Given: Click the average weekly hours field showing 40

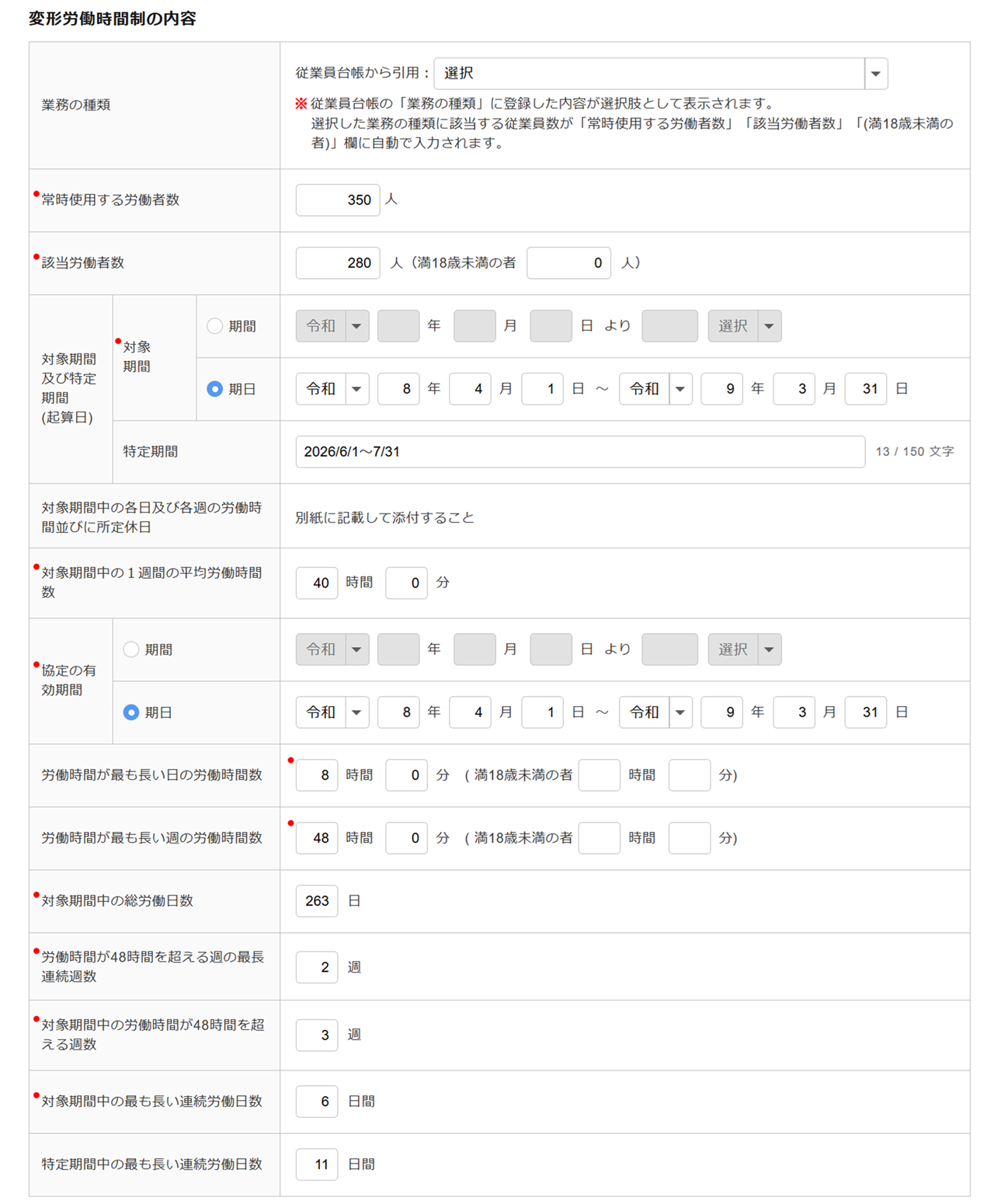Looking at the screenshot, I should [x=317, y=583].
